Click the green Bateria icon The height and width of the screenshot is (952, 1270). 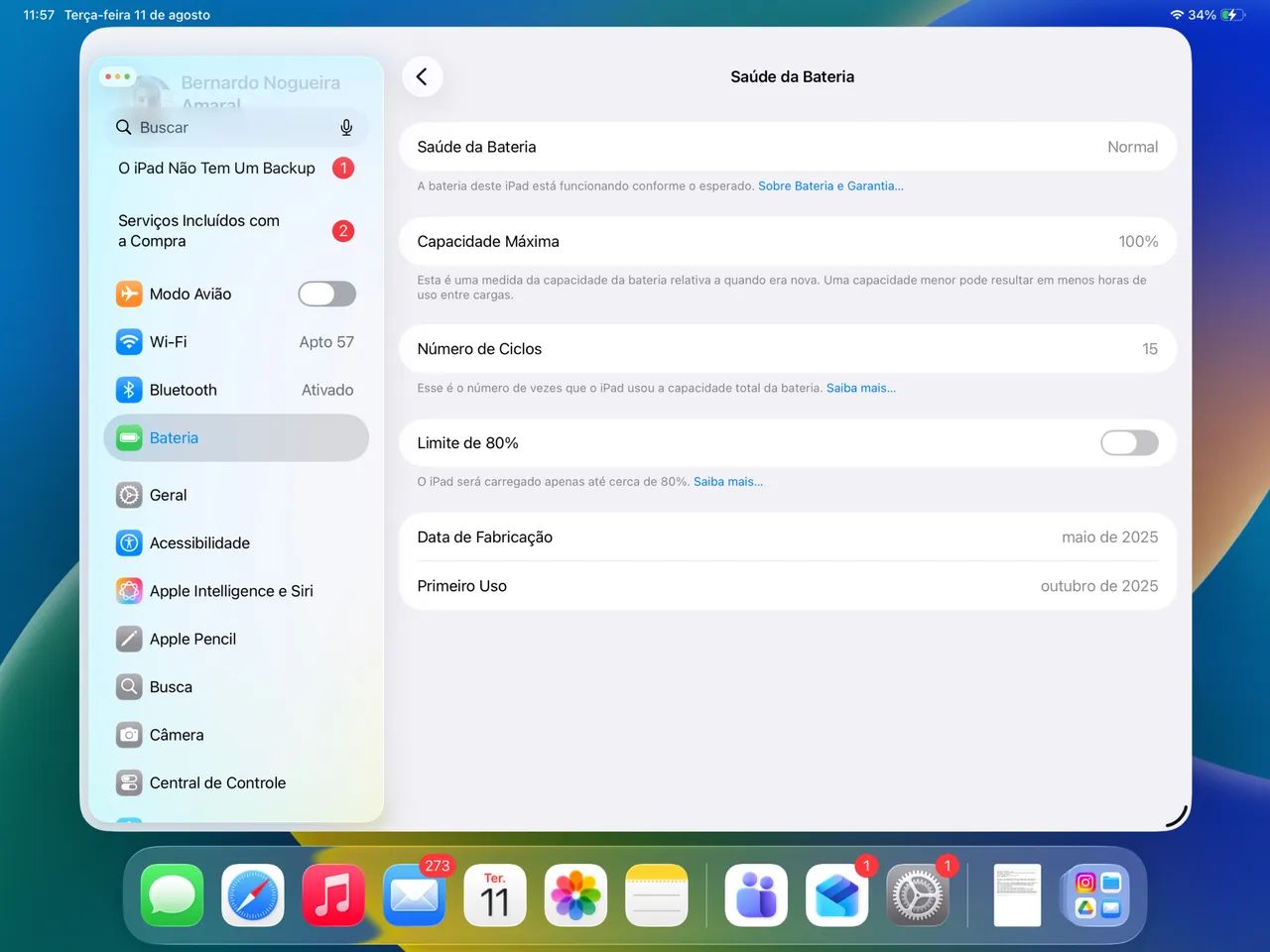coord(129,437)
